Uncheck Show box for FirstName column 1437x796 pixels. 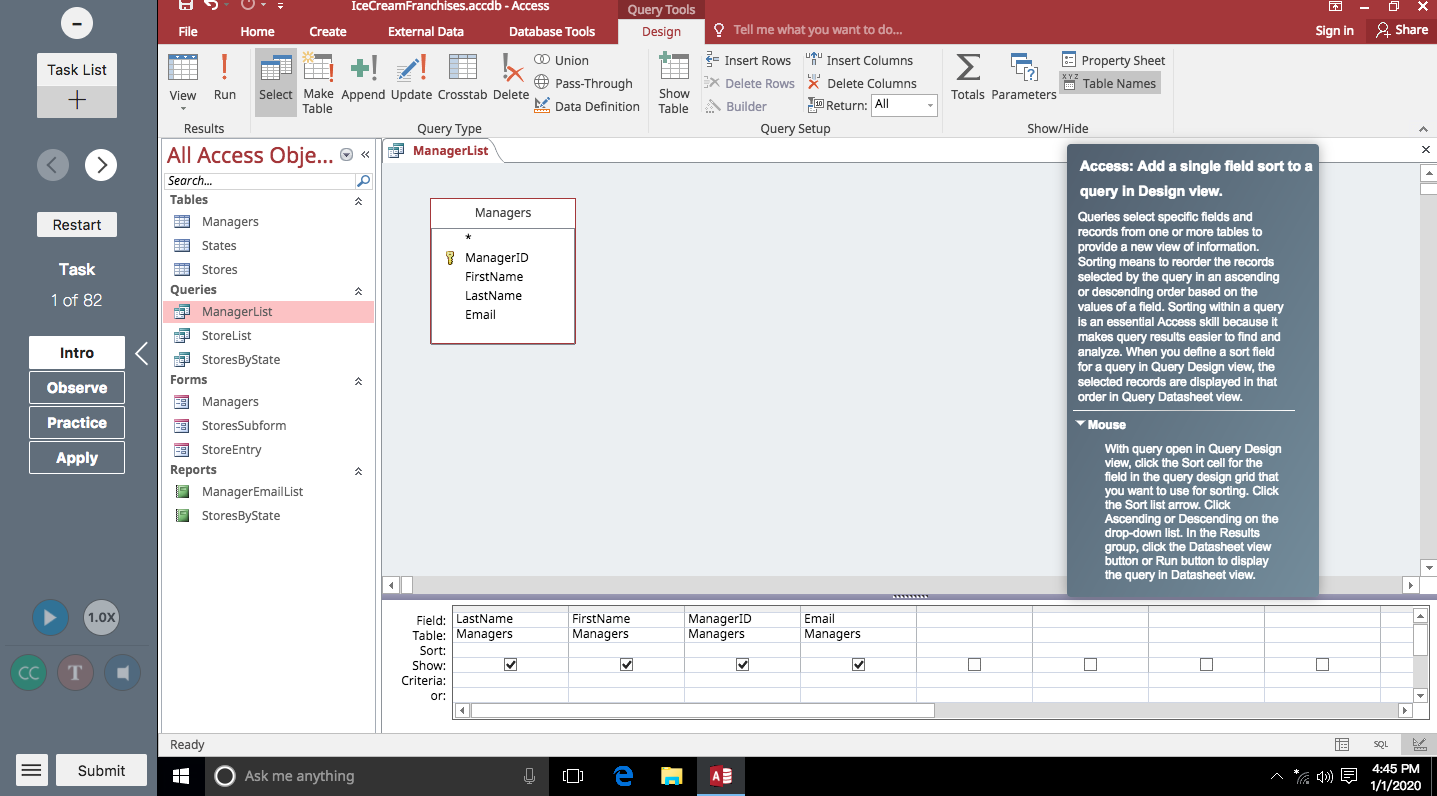pyautogui.click(x=627, y=665)
